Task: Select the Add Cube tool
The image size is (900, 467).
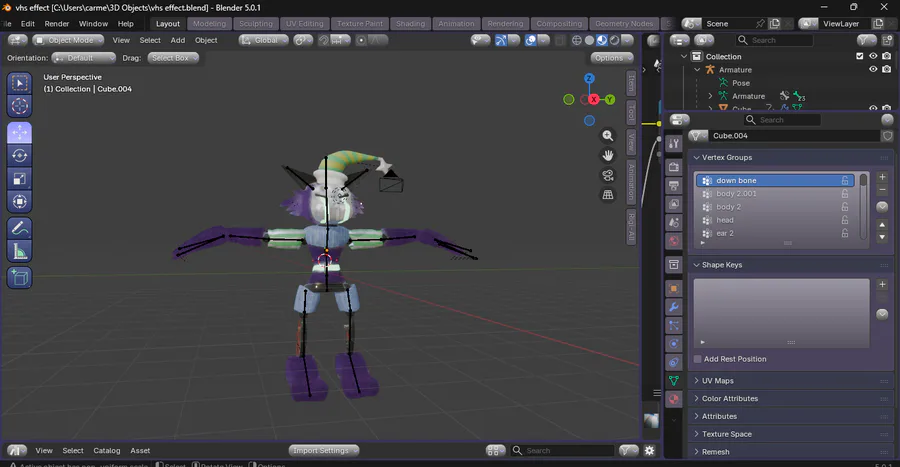Action: coord(20,278)
